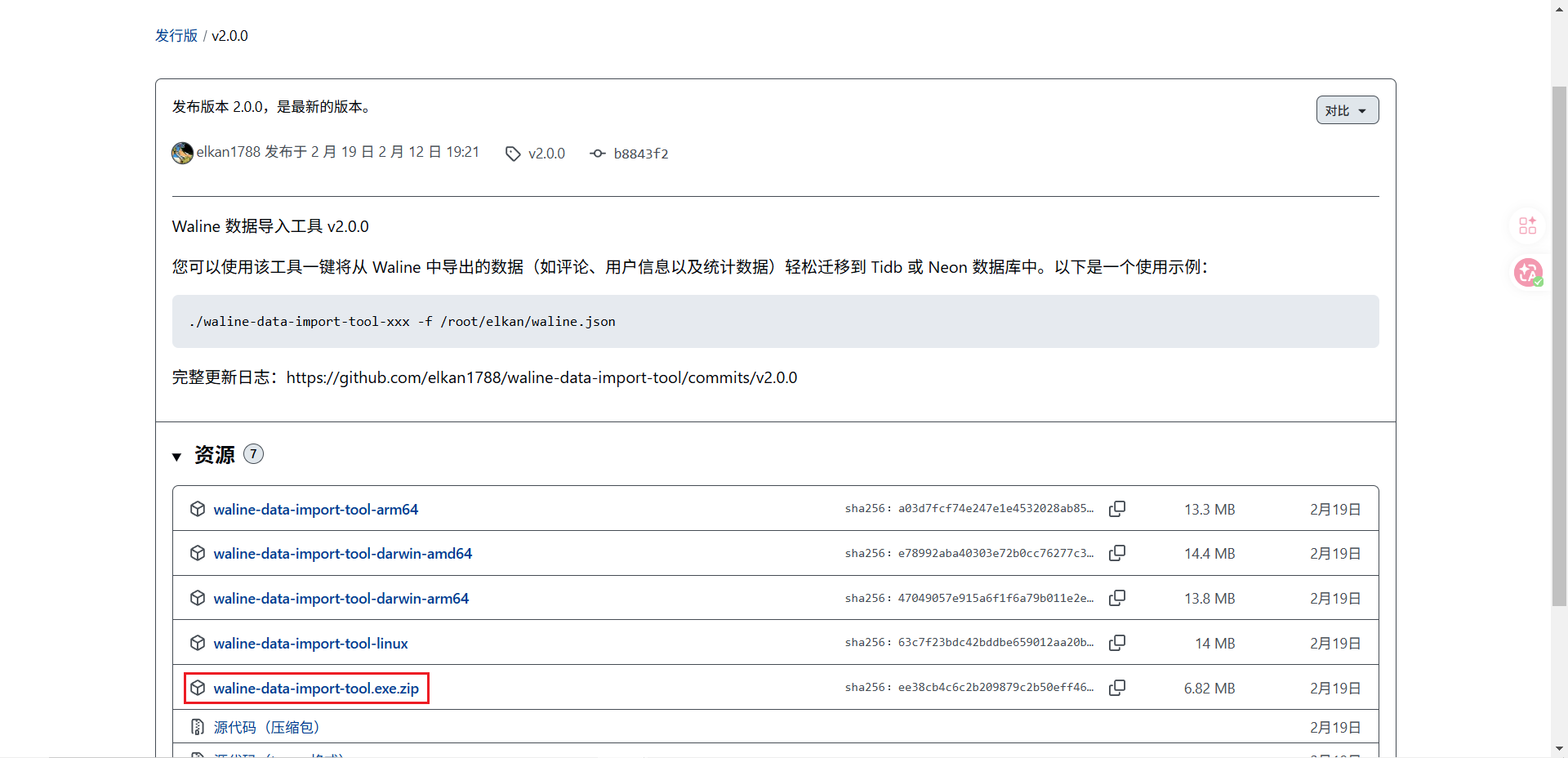Download 源代码（压缩包）source archive
This screenshot has height=758, width=1568.
(x=266, y=727)
